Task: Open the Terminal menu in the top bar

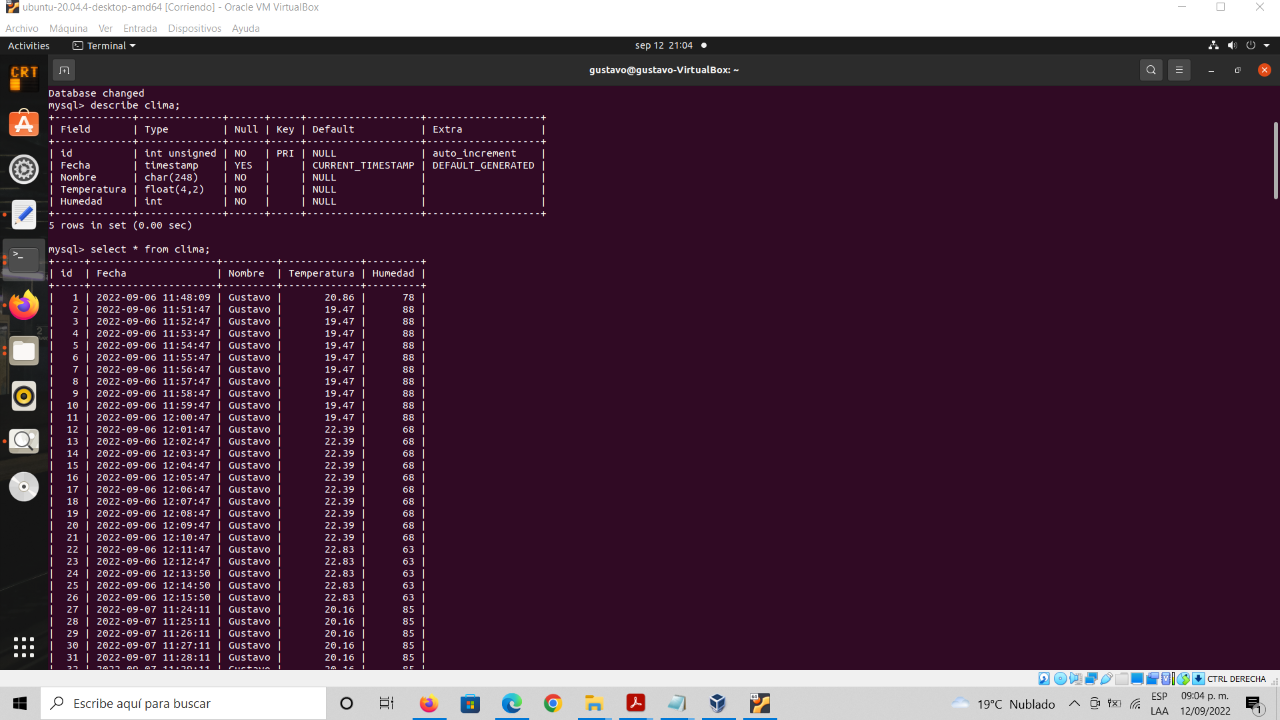Action: tap(103, 45)
